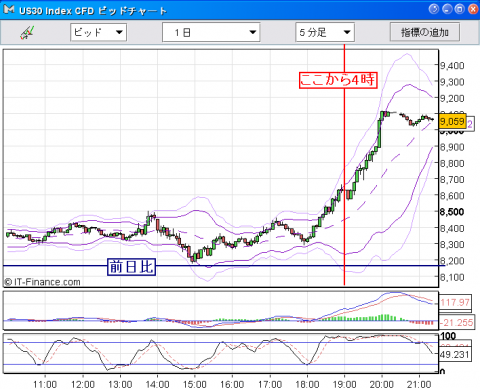Viewport: 480px width, 389px height.
Task: Click the blue help window button
Action: coord(434,9)
